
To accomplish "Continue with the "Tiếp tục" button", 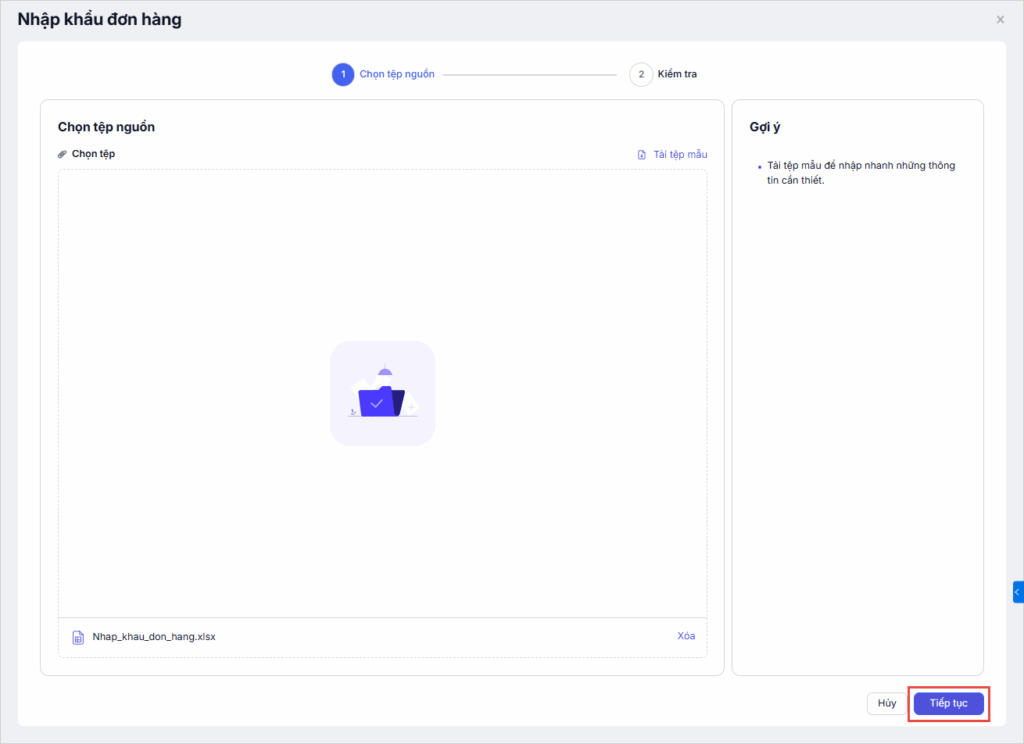I will point(948,704).
